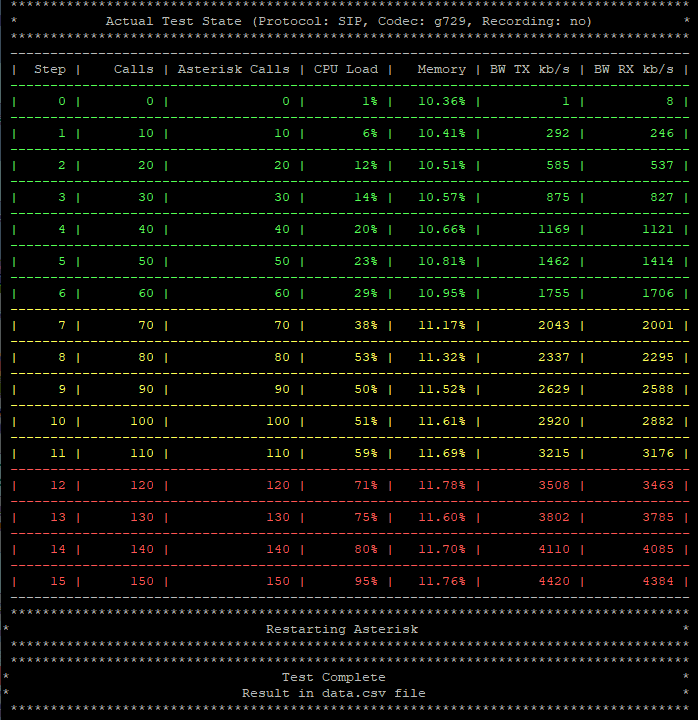Click the 'CPU Load' column header

(346, 69)
